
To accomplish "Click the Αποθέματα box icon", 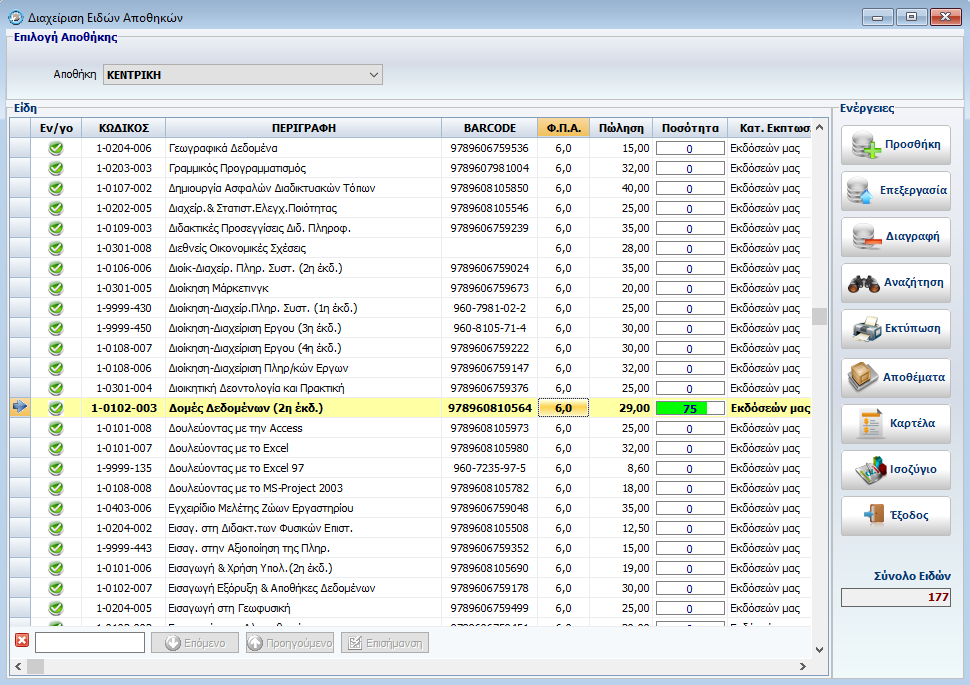I will 863,376.
